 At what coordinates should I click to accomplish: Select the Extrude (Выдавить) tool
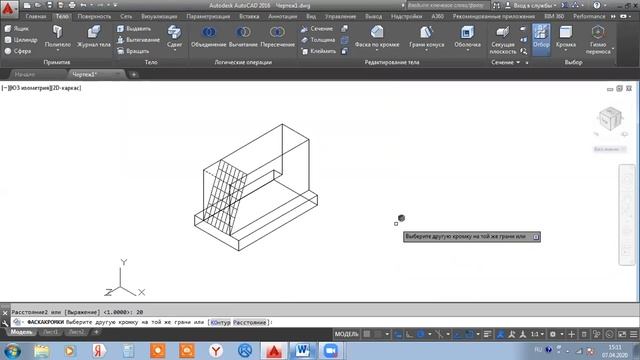(x=133, y=29)
